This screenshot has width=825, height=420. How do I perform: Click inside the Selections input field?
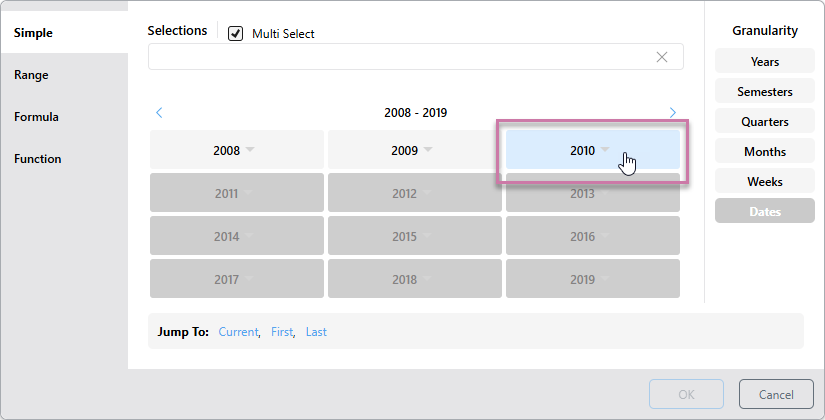(x=400, y=57)
